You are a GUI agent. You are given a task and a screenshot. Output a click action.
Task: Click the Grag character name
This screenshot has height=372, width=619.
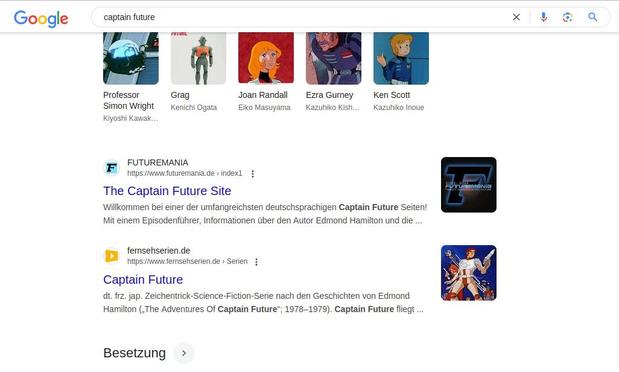click(x=180, y=95)
